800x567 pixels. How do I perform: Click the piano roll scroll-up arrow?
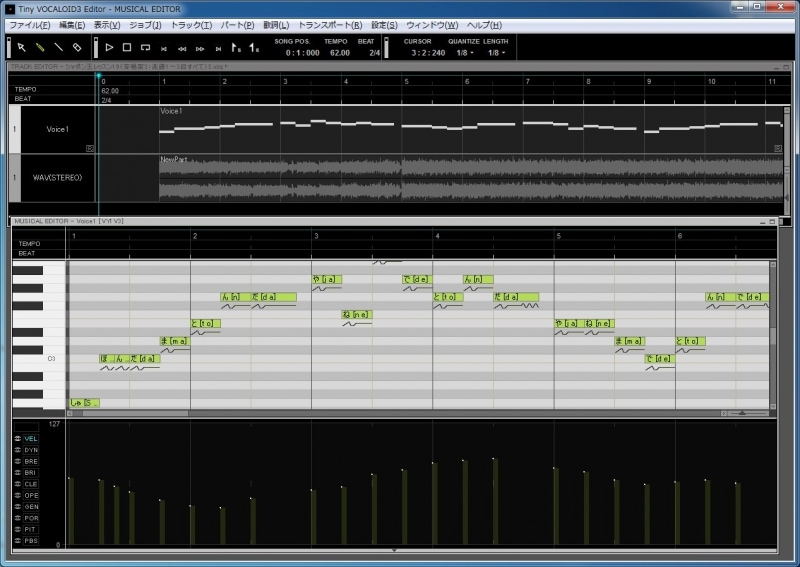point(773,264)
